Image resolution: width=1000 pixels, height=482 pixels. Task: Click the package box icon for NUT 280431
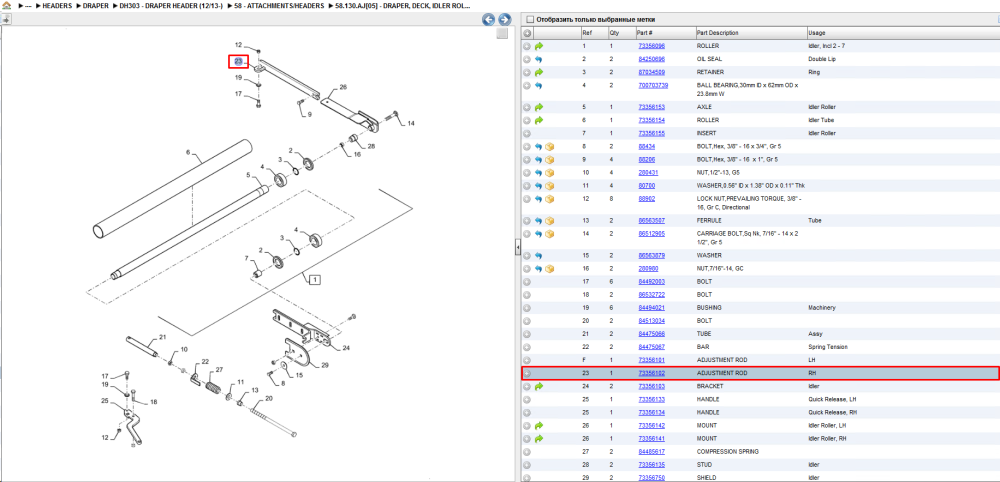tap(550, 173)
